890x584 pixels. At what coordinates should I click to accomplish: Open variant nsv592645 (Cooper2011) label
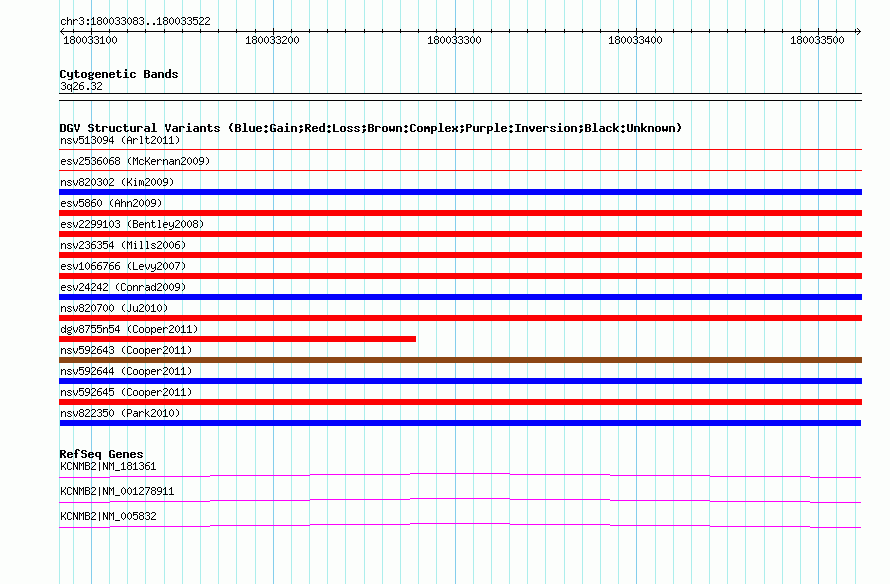click(x=126, y=392)
